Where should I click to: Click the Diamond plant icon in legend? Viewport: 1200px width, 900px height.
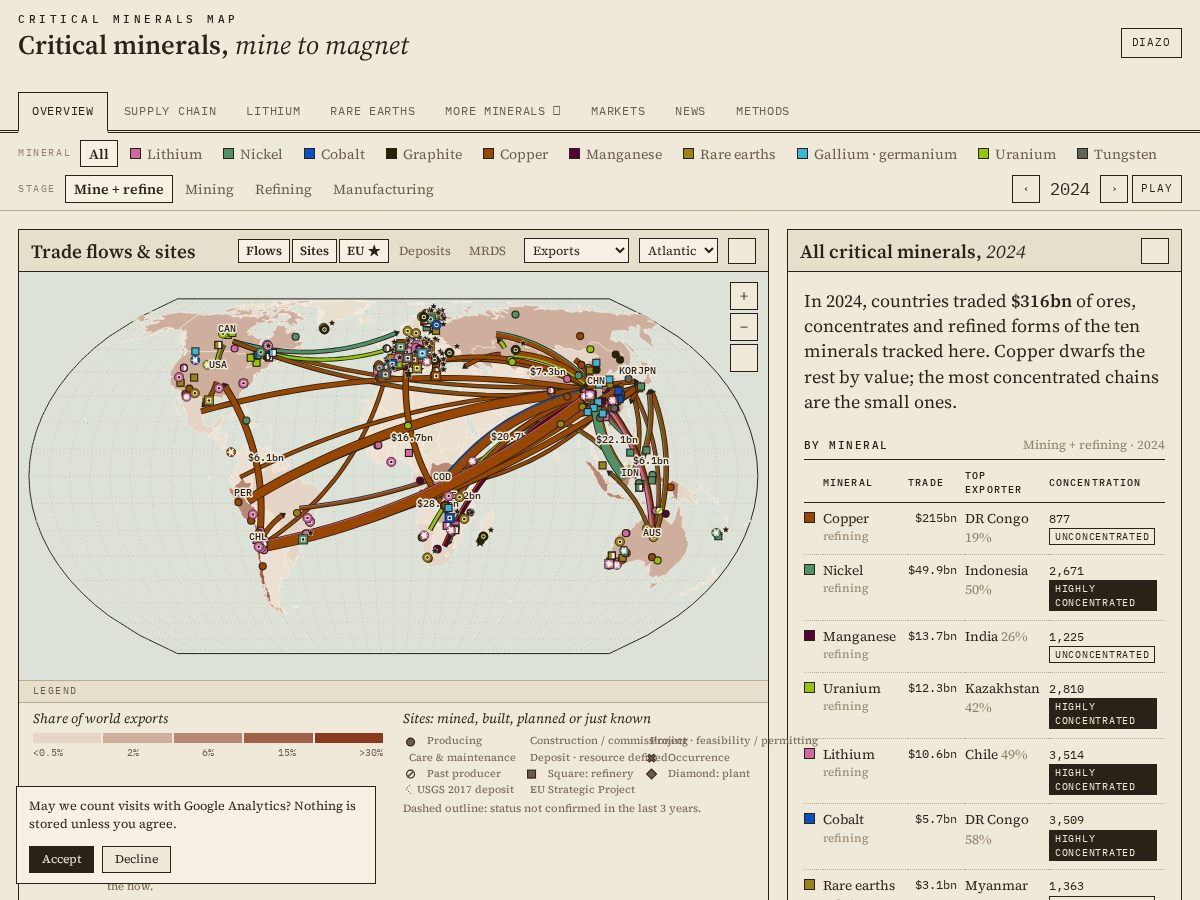(652, 774)
